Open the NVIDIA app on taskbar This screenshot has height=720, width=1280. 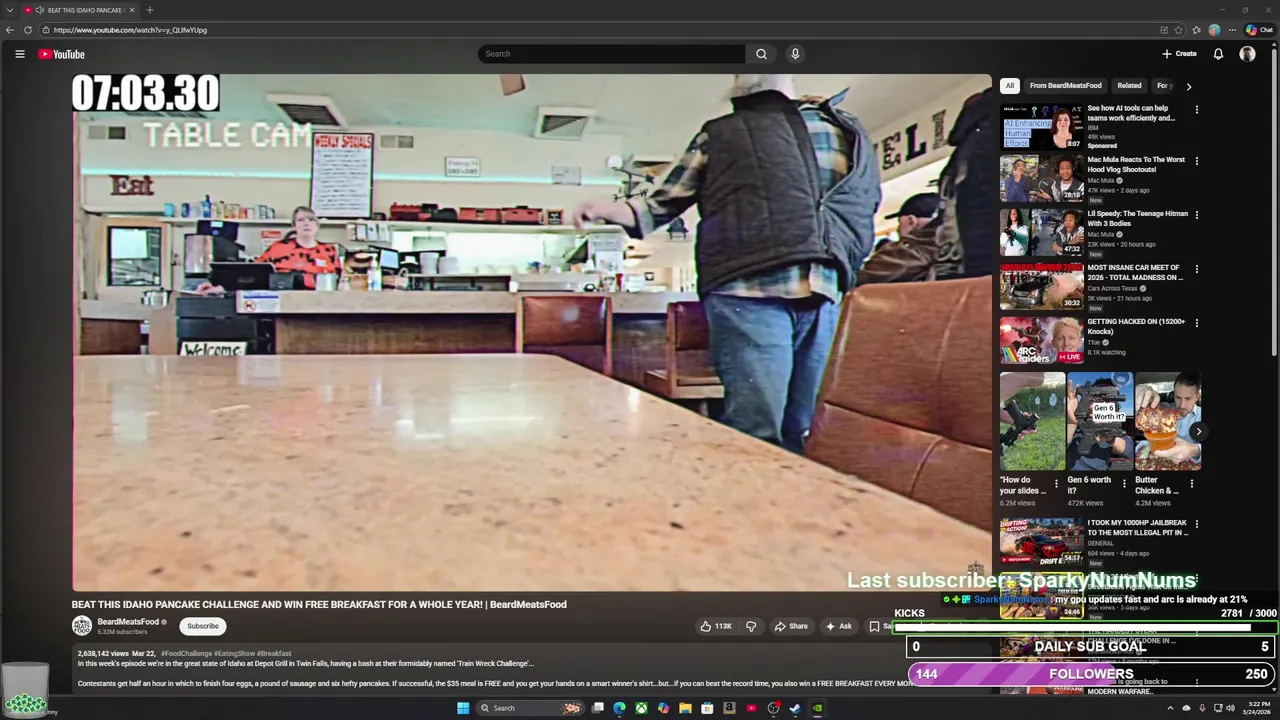tap(817, 708)
